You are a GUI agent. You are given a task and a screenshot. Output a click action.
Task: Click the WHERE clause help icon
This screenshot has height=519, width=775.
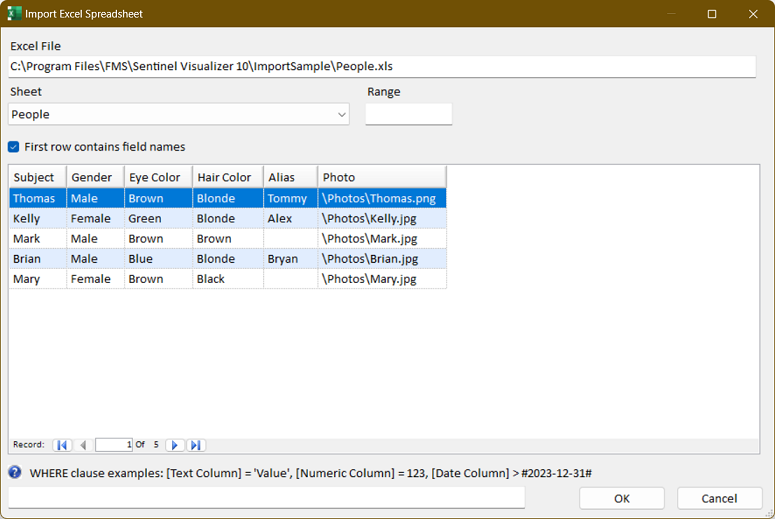pos(15,472)
